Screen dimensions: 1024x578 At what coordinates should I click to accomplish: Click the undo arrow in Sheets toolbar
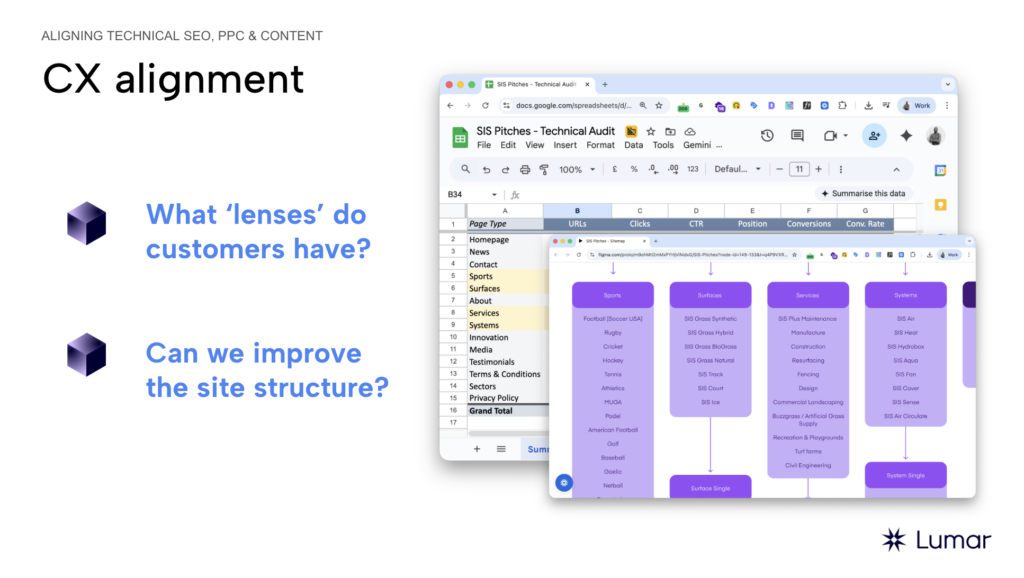point(486,170)
